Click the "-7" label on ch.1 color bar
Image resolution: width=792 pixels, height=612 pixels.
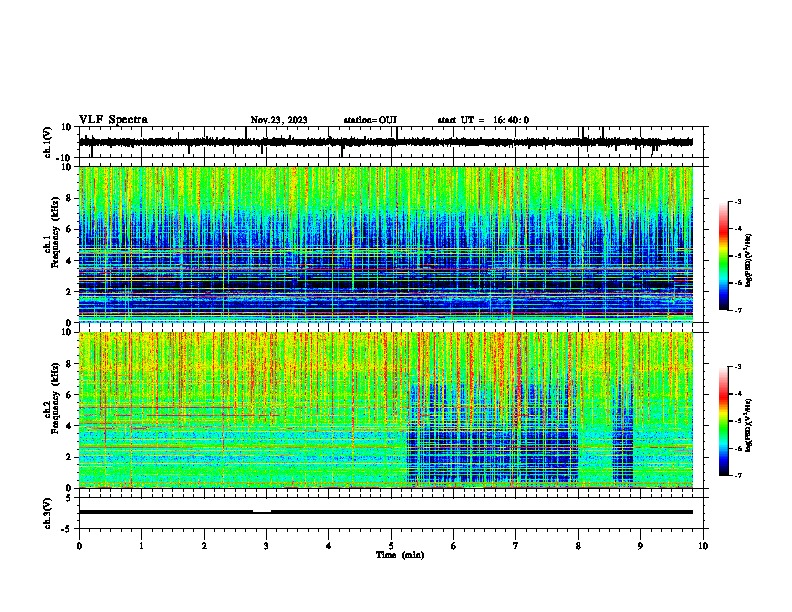pos(738,310)
